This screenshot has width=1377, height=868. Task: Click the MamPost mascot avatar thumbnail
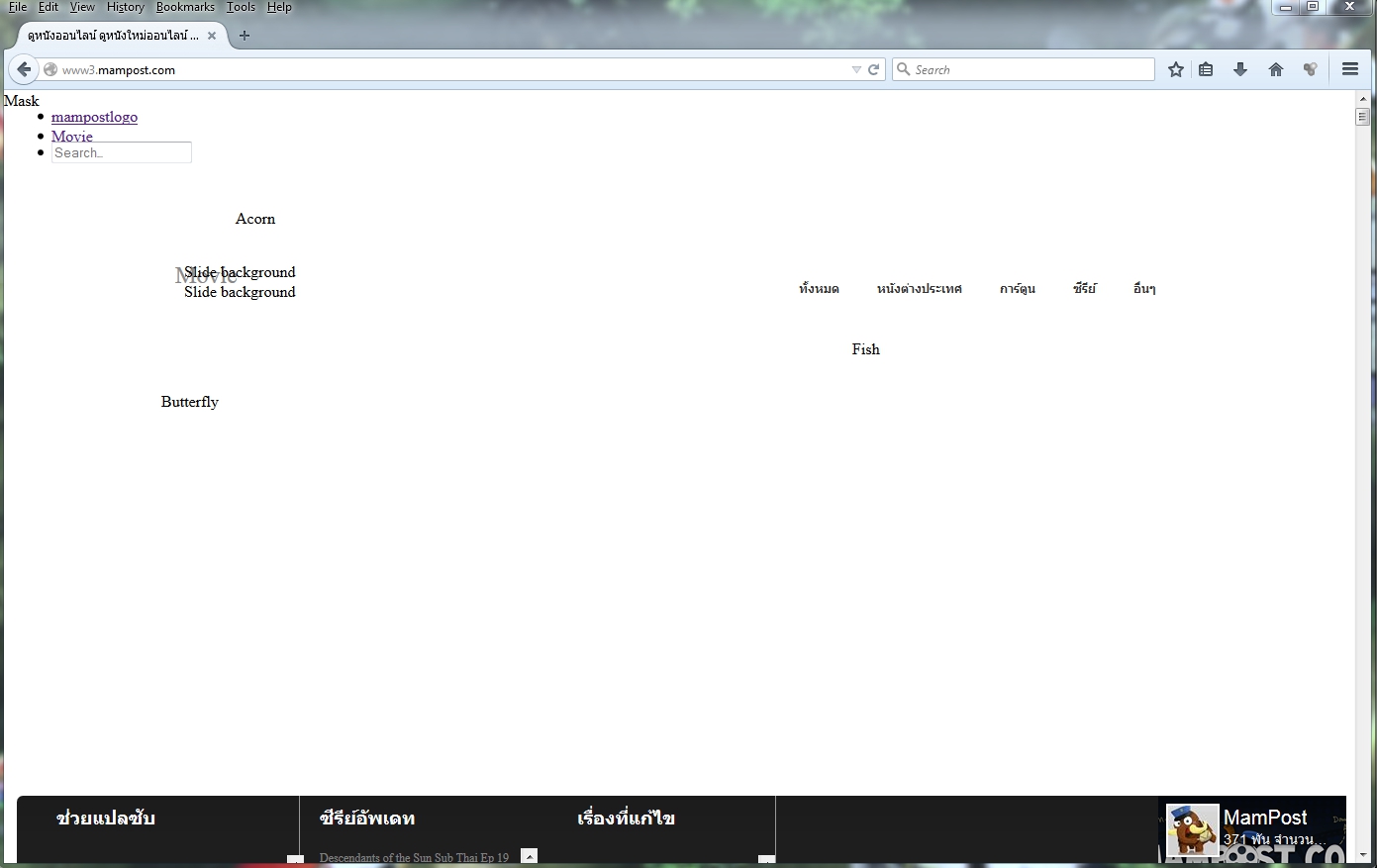1193,830
